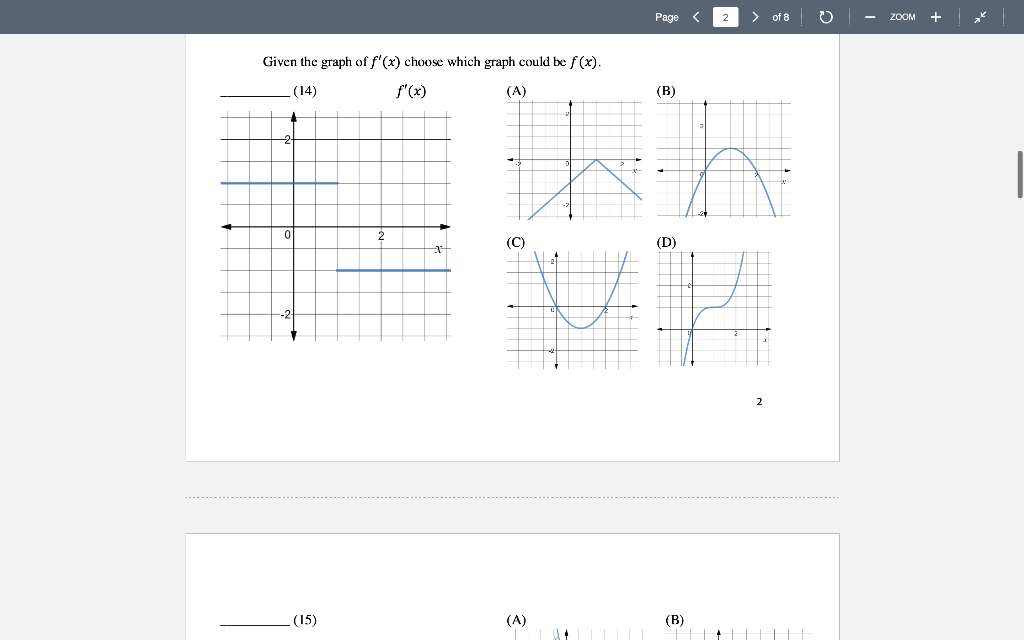Zoom out using the minus icon
Viewport: 1024px width, 640px height.
click(x=869, y=16)
